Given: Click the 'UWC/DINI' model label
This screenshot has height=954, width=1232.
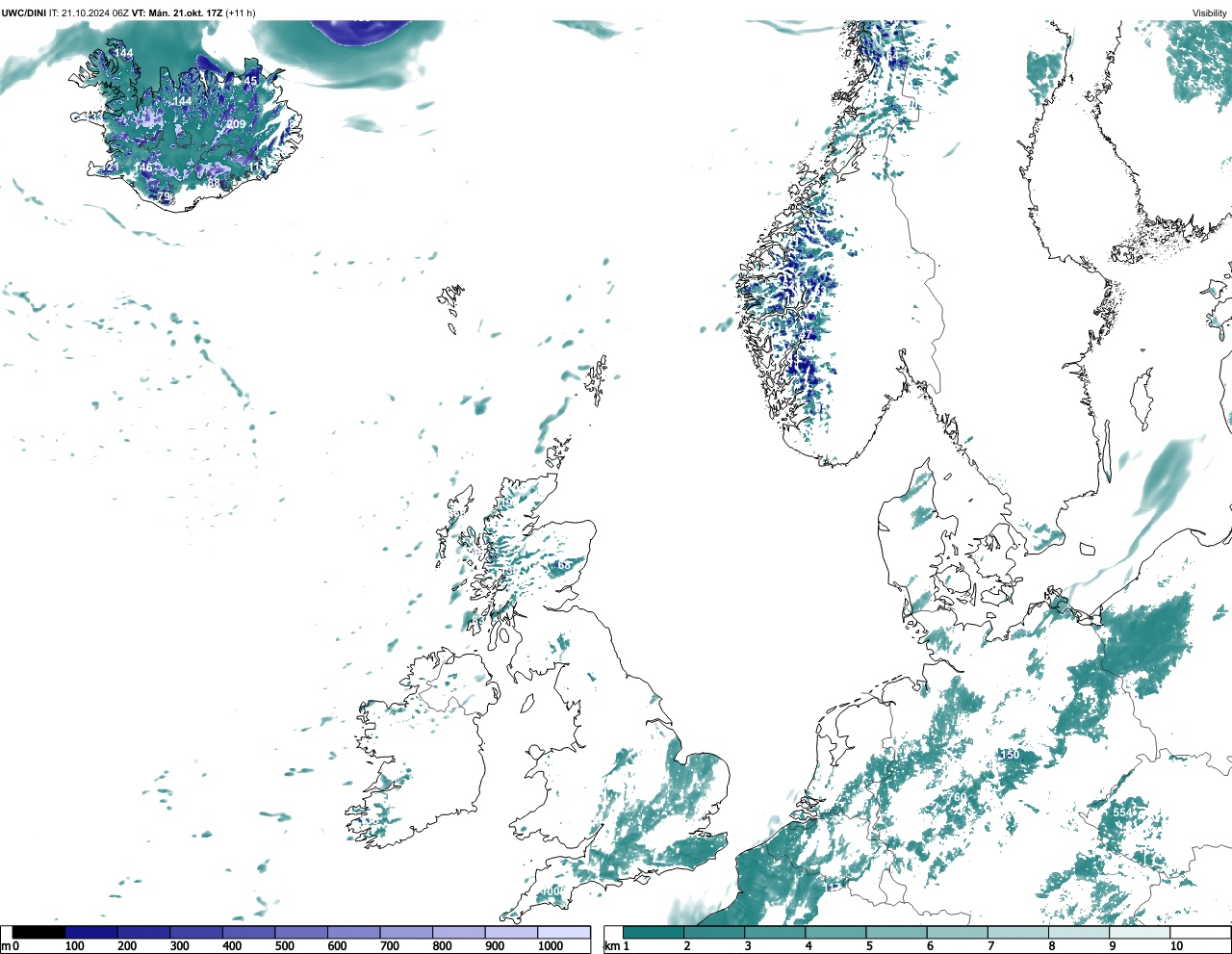Looking at the screenshot, I should (x=24, y=13).
